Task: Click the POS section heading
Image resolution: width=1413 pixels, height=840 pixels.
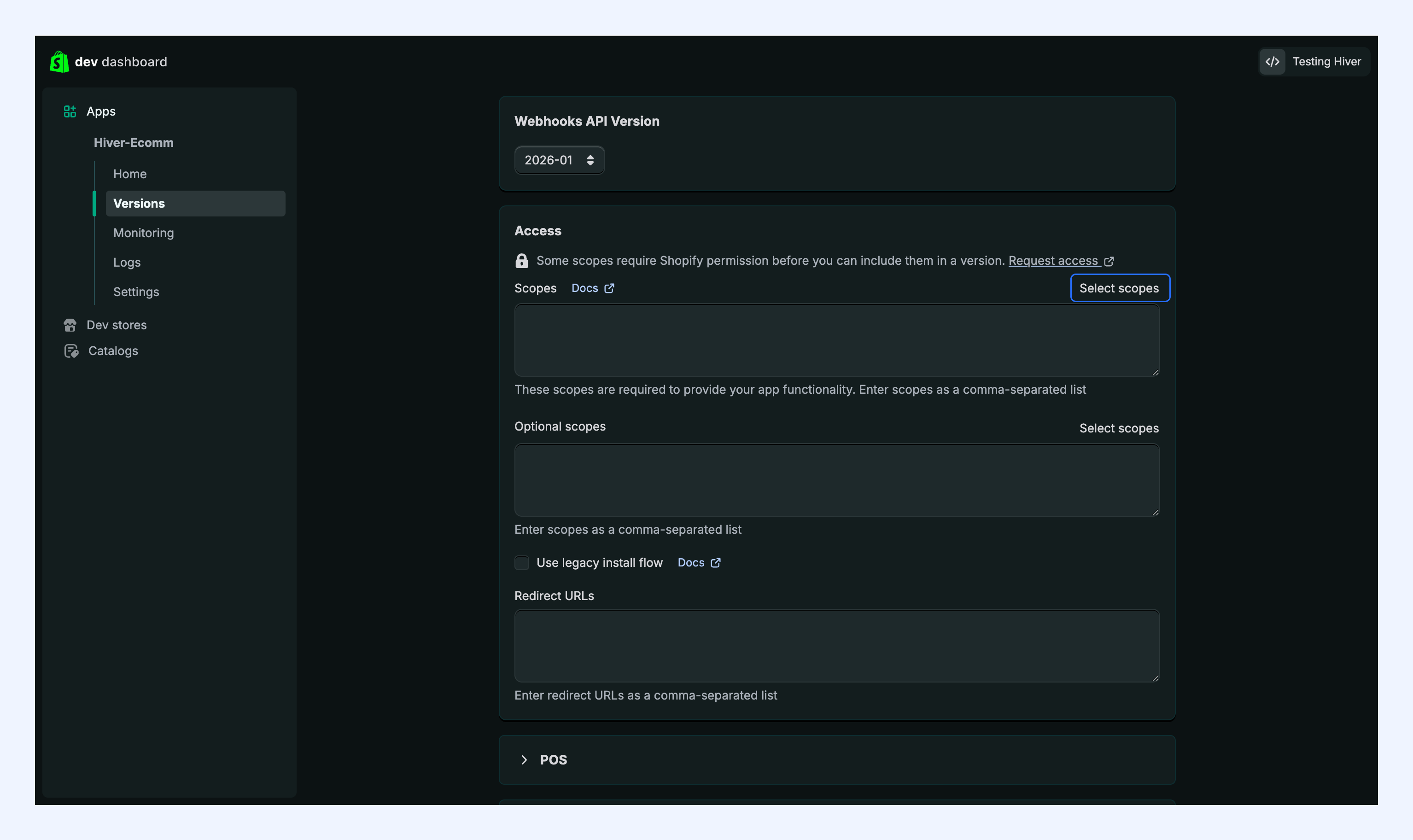Action: click(553, 759)
